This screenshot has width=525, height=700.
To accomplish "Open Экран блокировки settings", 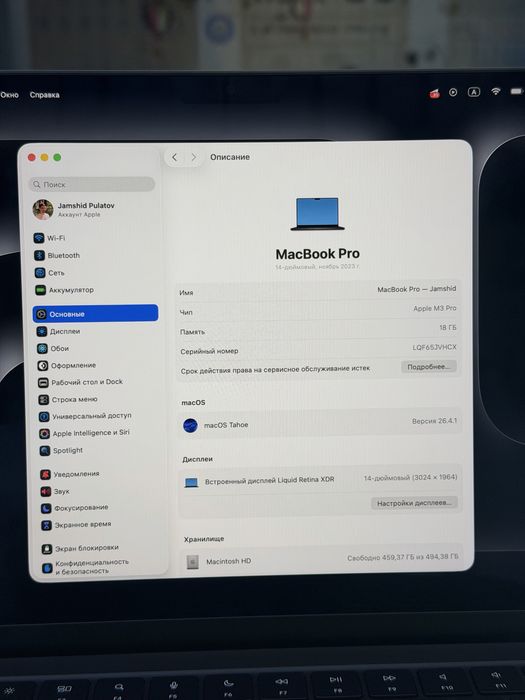I will 80,548.
